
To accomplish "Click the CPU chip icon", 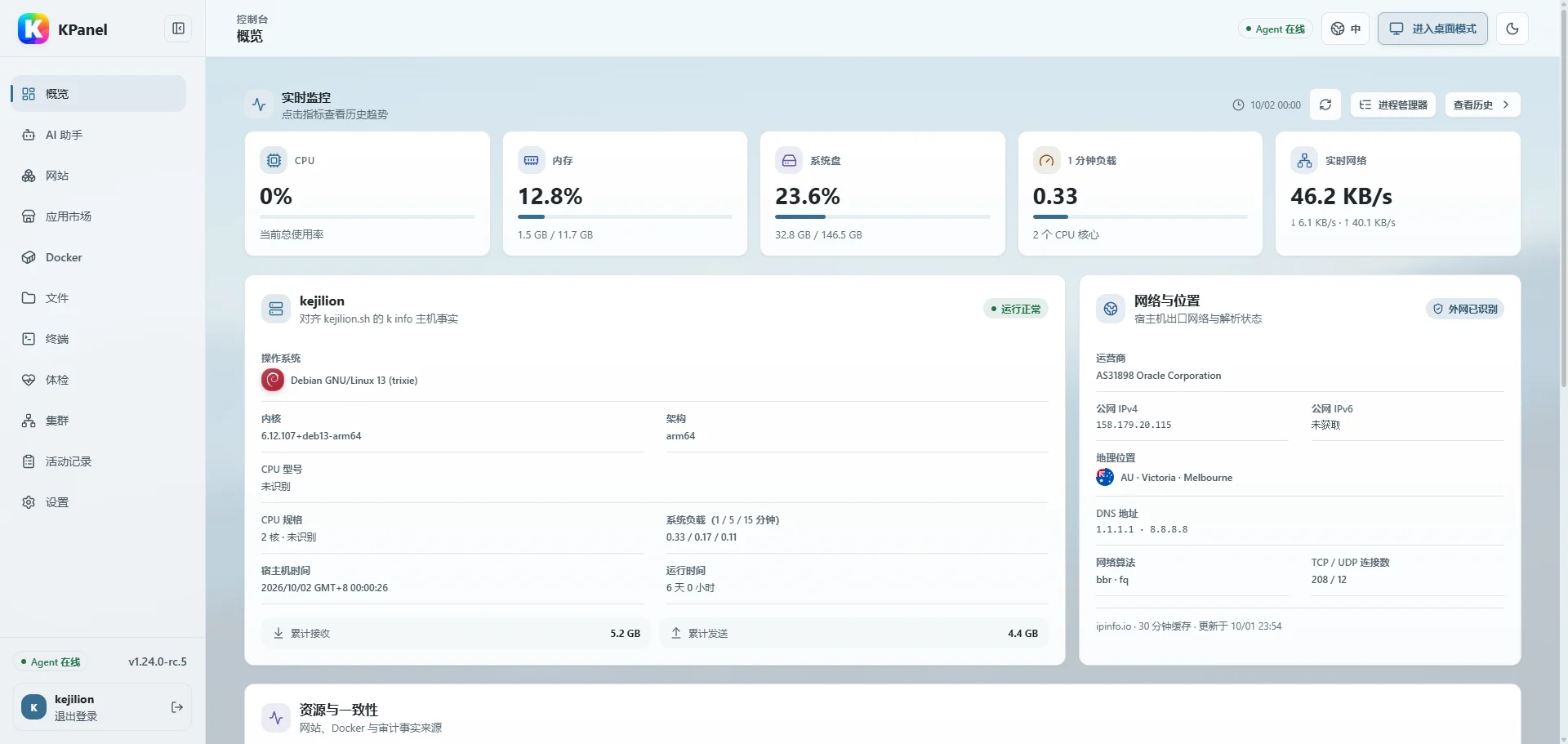I will tap(274, 160).
